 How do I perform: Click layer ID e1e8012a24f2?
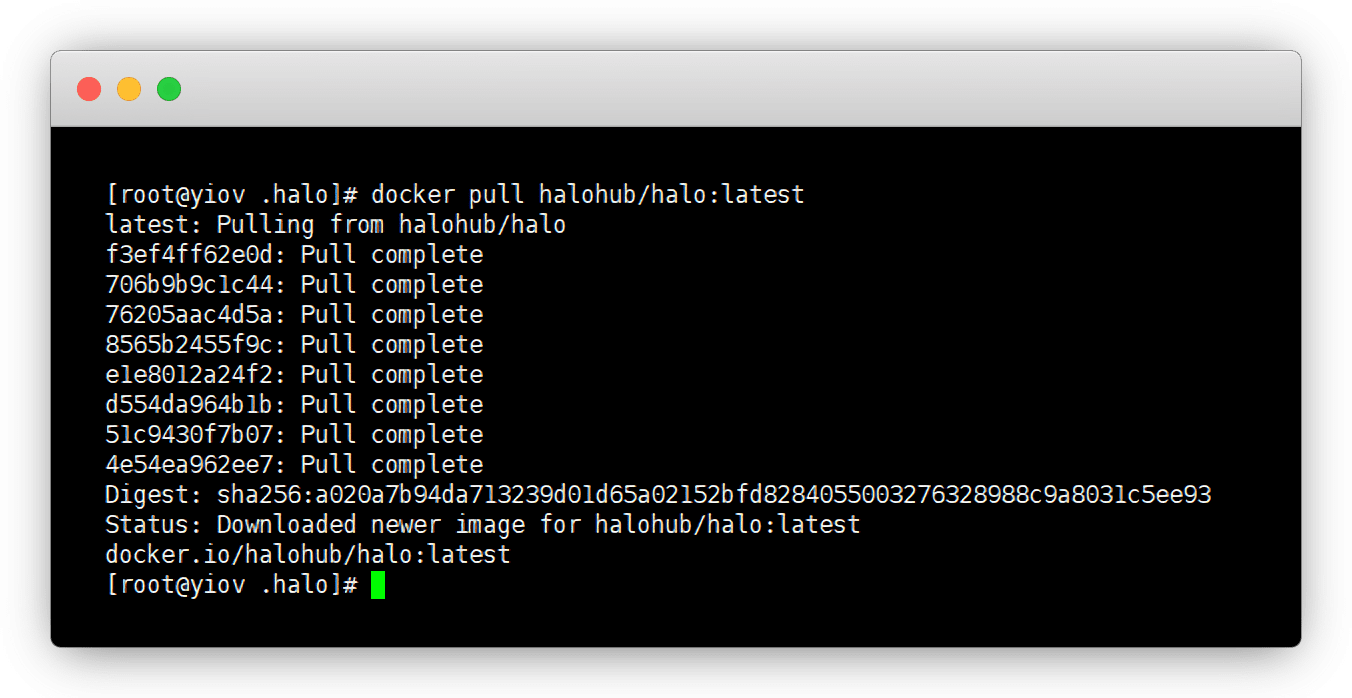(x=195, y=374)
